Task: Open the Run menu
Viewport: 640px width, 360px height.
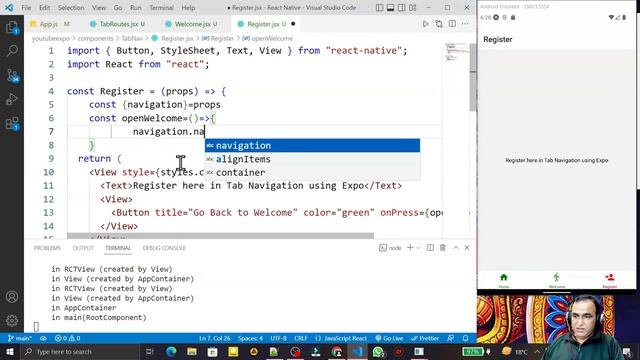Action: 136,8
